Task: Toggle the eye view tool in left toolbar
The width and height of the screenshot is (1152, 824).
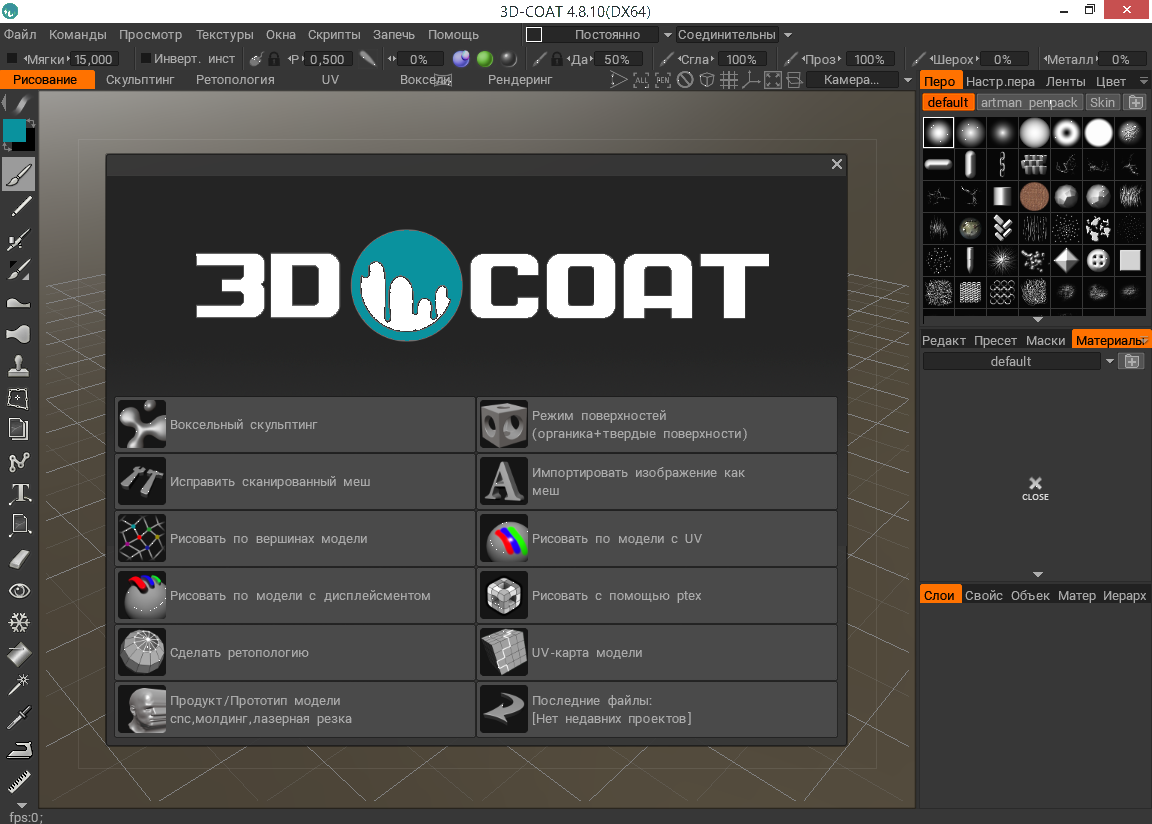Action: (18, 591)
